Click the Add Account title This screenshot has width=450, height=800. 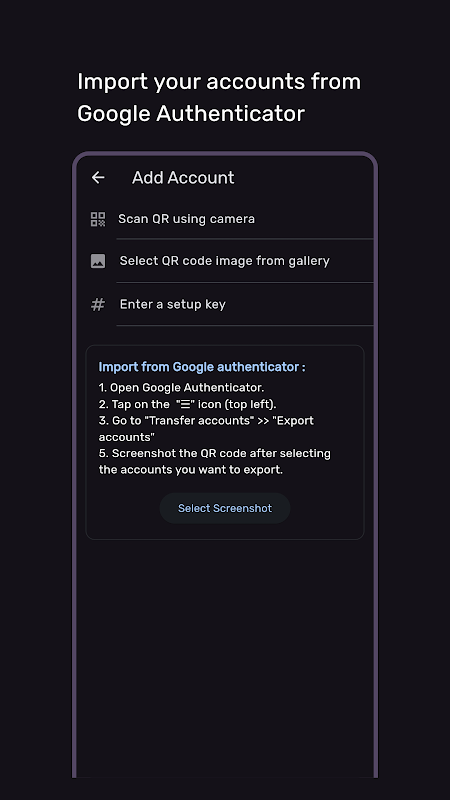pyautogui.click(x=183, y=178)
